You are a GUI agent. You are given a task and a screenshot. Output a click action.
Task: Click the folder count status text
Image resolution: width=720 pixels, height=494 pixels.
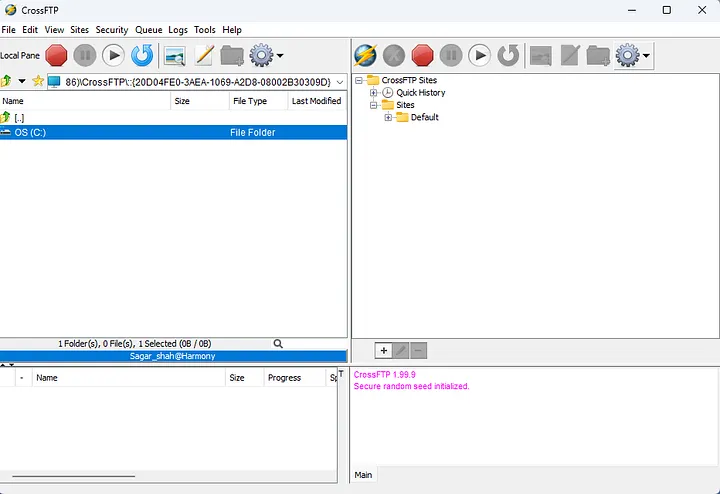point(135,344)
